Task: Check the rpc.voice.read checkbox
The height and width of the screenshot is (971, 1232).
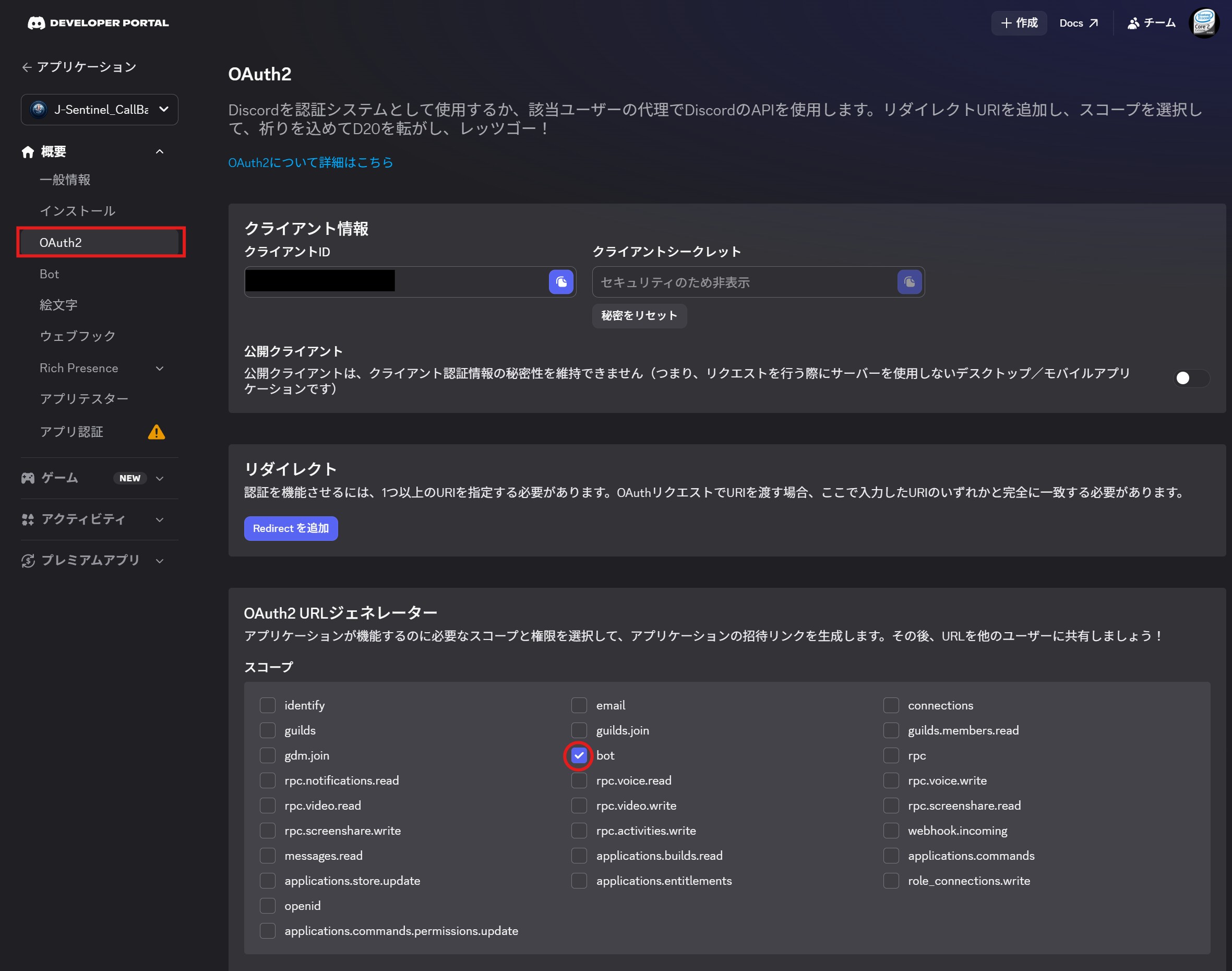Action: 579,780
